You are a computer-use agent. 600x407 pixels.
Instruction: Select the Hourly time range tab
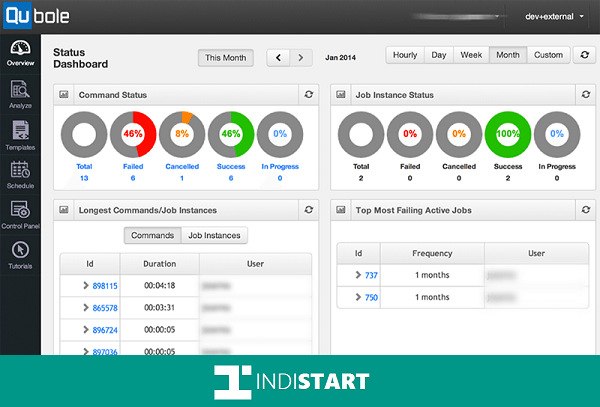click(405, 55)
